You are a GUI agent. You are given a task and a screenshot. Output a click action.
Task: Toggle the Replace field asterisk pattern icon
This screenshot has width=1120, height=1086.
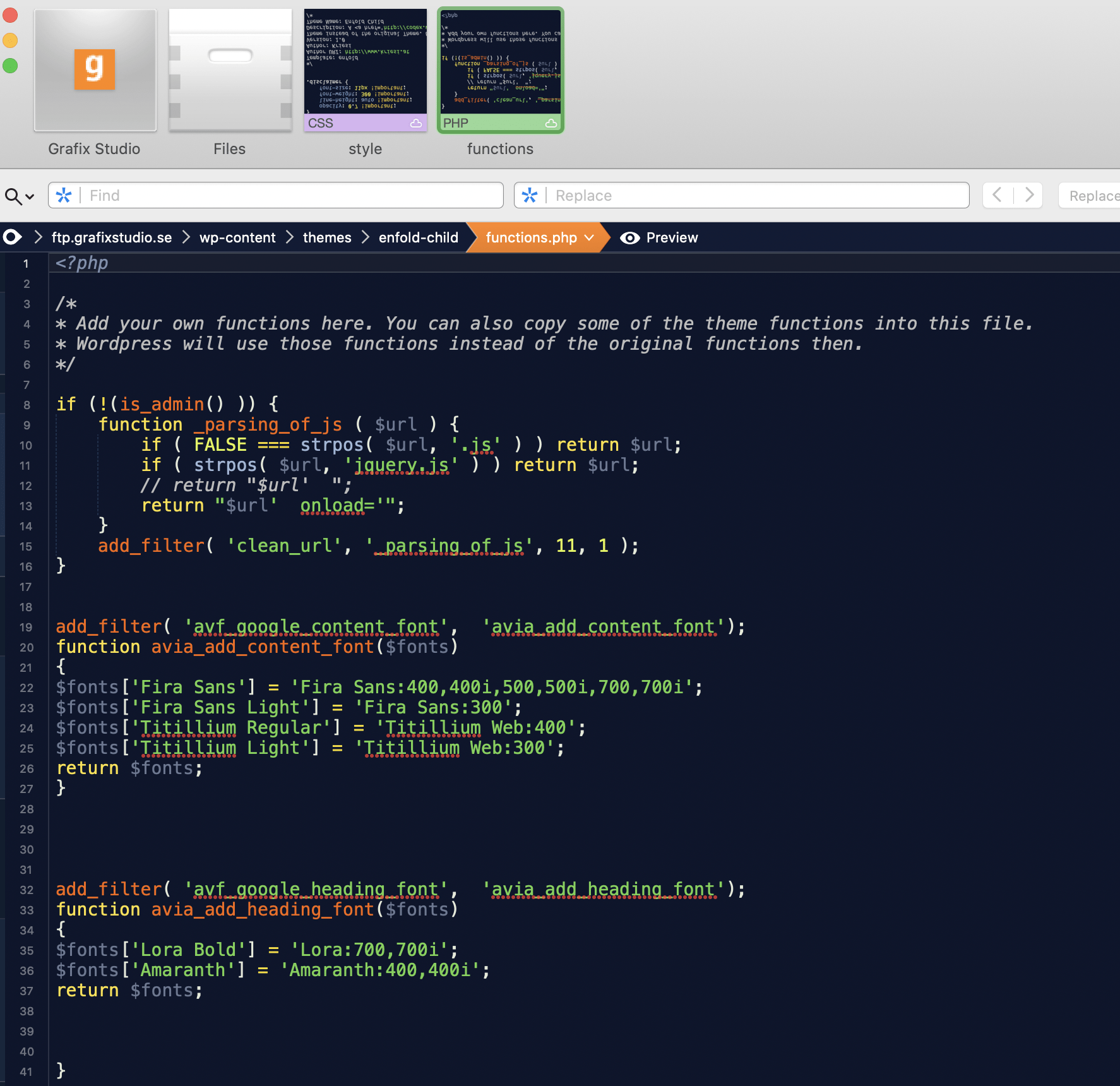point(530,195)
